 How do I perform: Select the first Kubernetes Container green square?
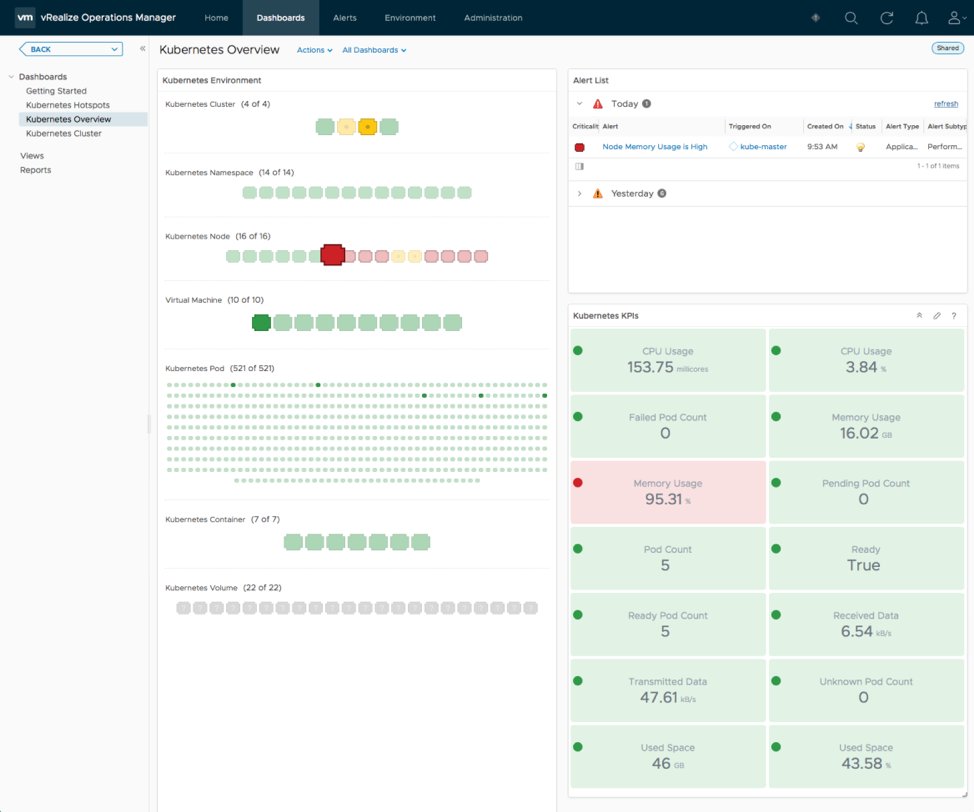293,542
